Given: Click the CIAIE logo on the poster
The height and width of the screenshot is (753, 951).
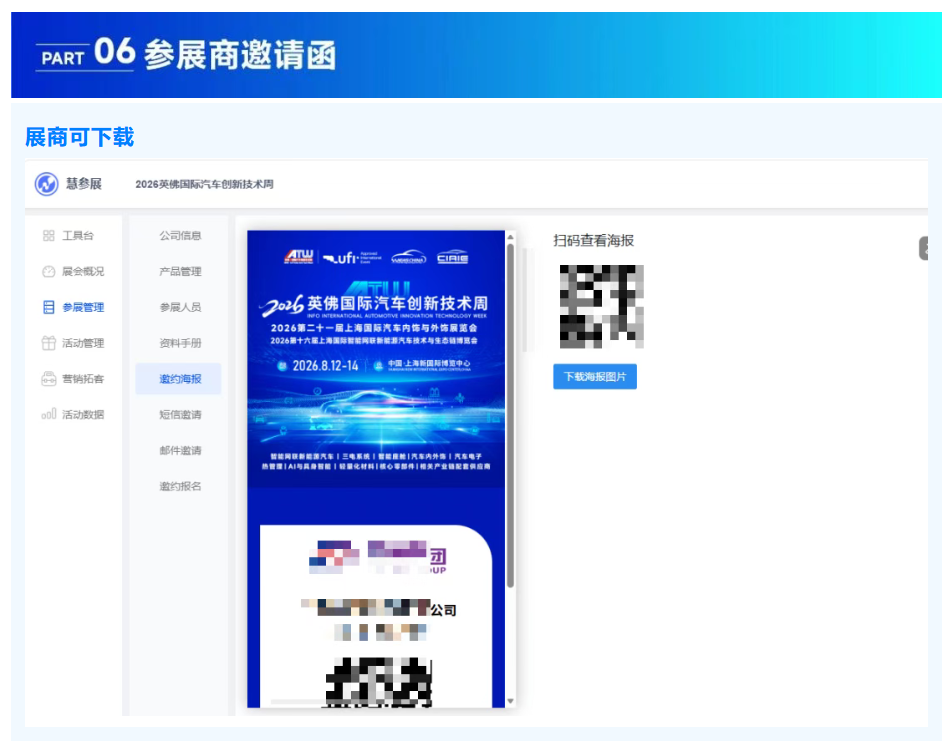Looking at the screenshot, I should pos(452,257).
